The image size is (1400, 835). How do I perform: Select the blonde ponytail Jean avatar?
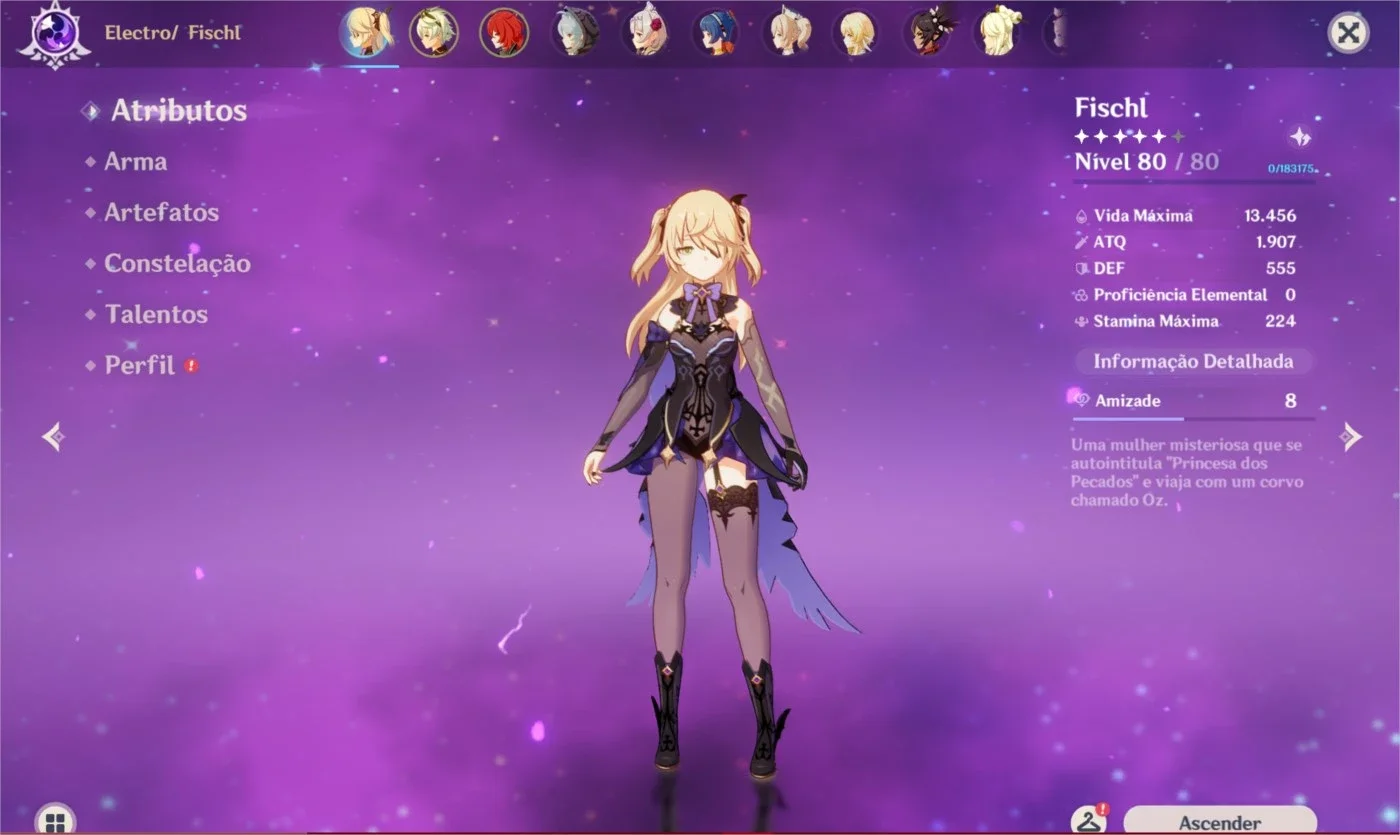tap(788, 32)
